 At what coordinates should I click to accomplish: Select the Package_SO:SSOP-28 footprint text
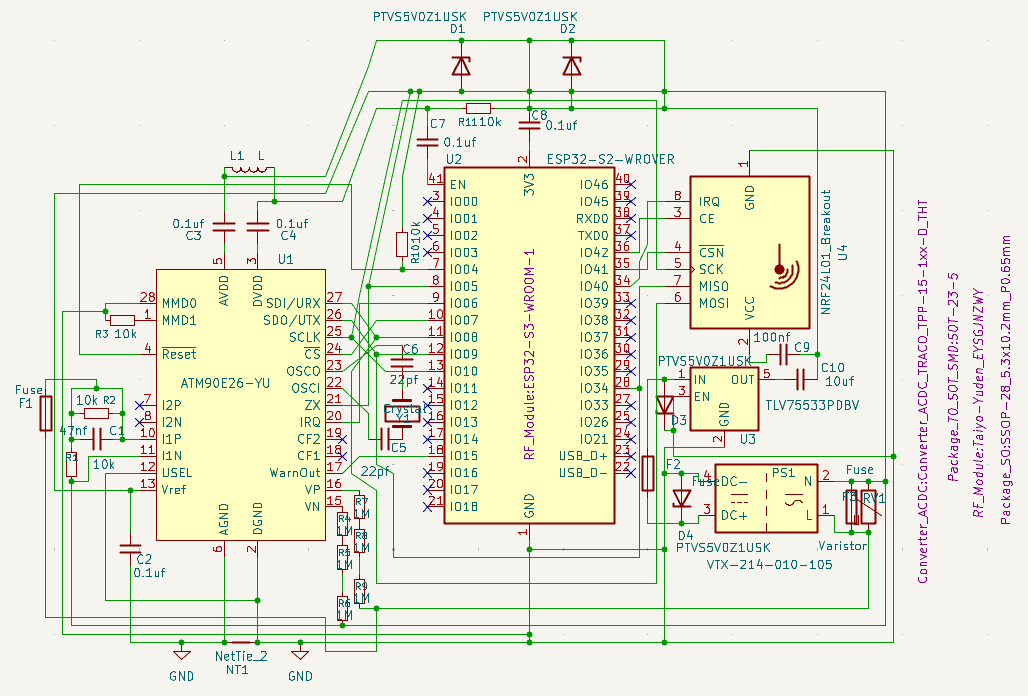tap(1006, 381)
